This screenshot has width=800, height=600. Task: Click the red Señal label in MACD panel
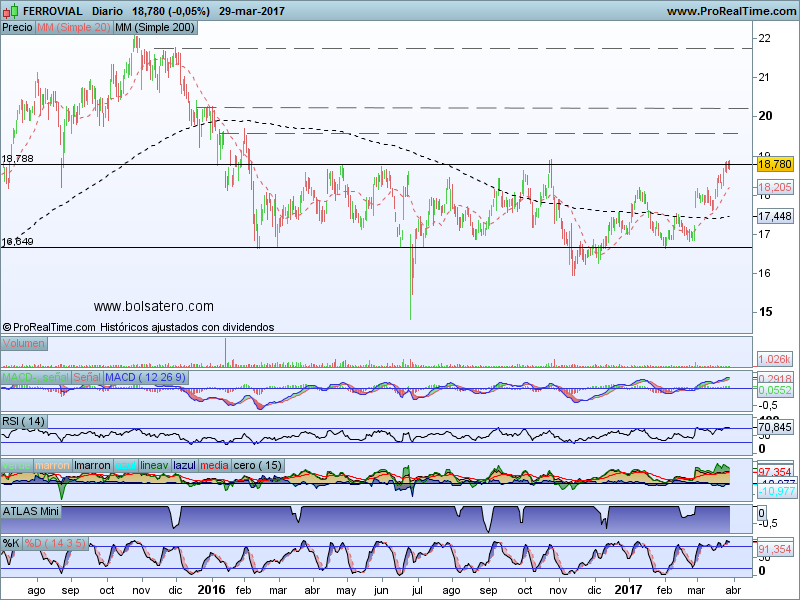(x=86, y=377)
